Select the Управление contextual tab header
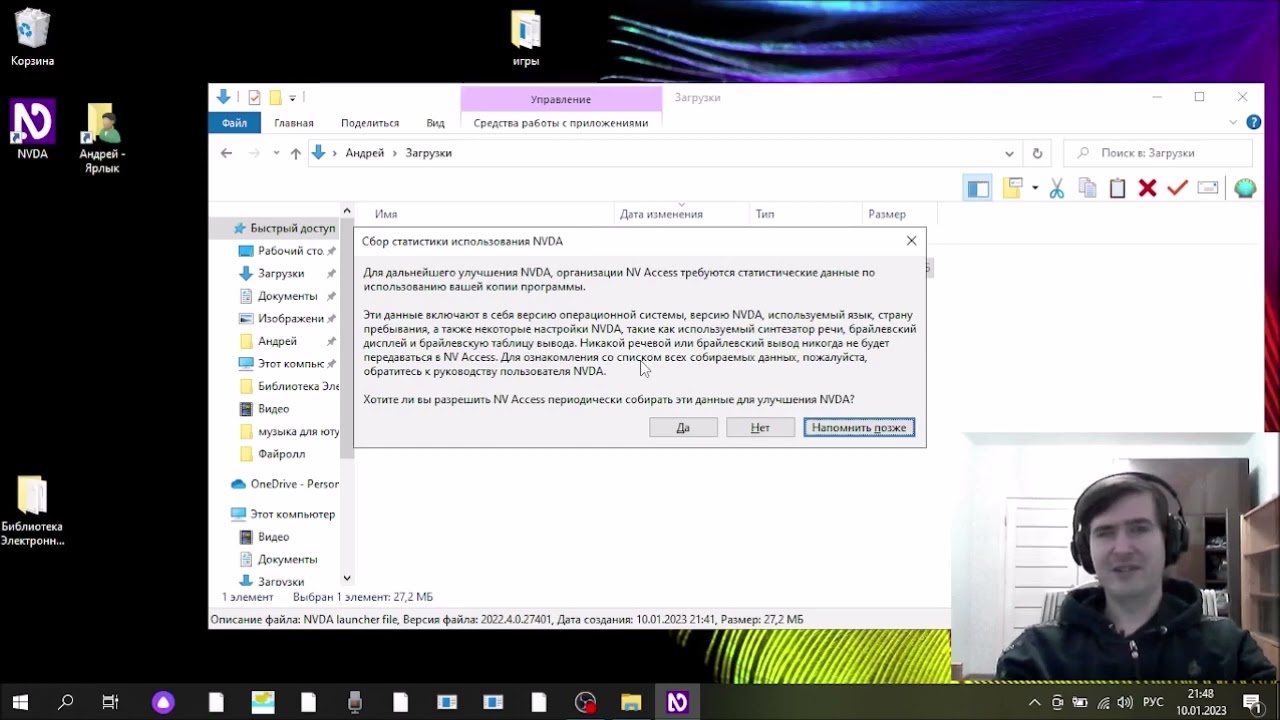 tap(561, 99)
